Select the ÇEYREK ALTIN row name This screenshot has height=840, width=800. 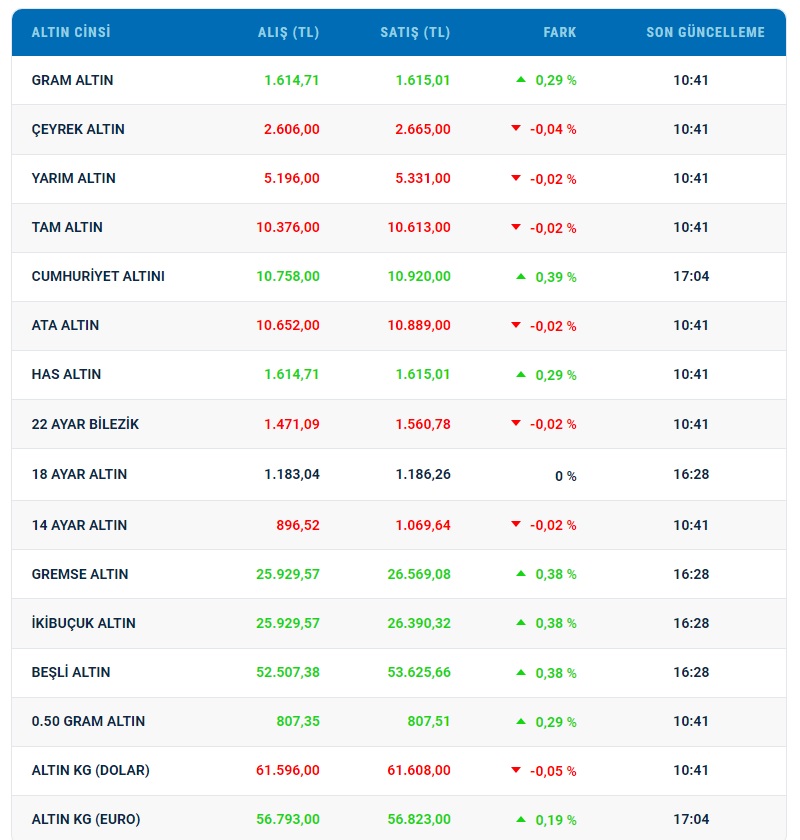coord(78,130)
